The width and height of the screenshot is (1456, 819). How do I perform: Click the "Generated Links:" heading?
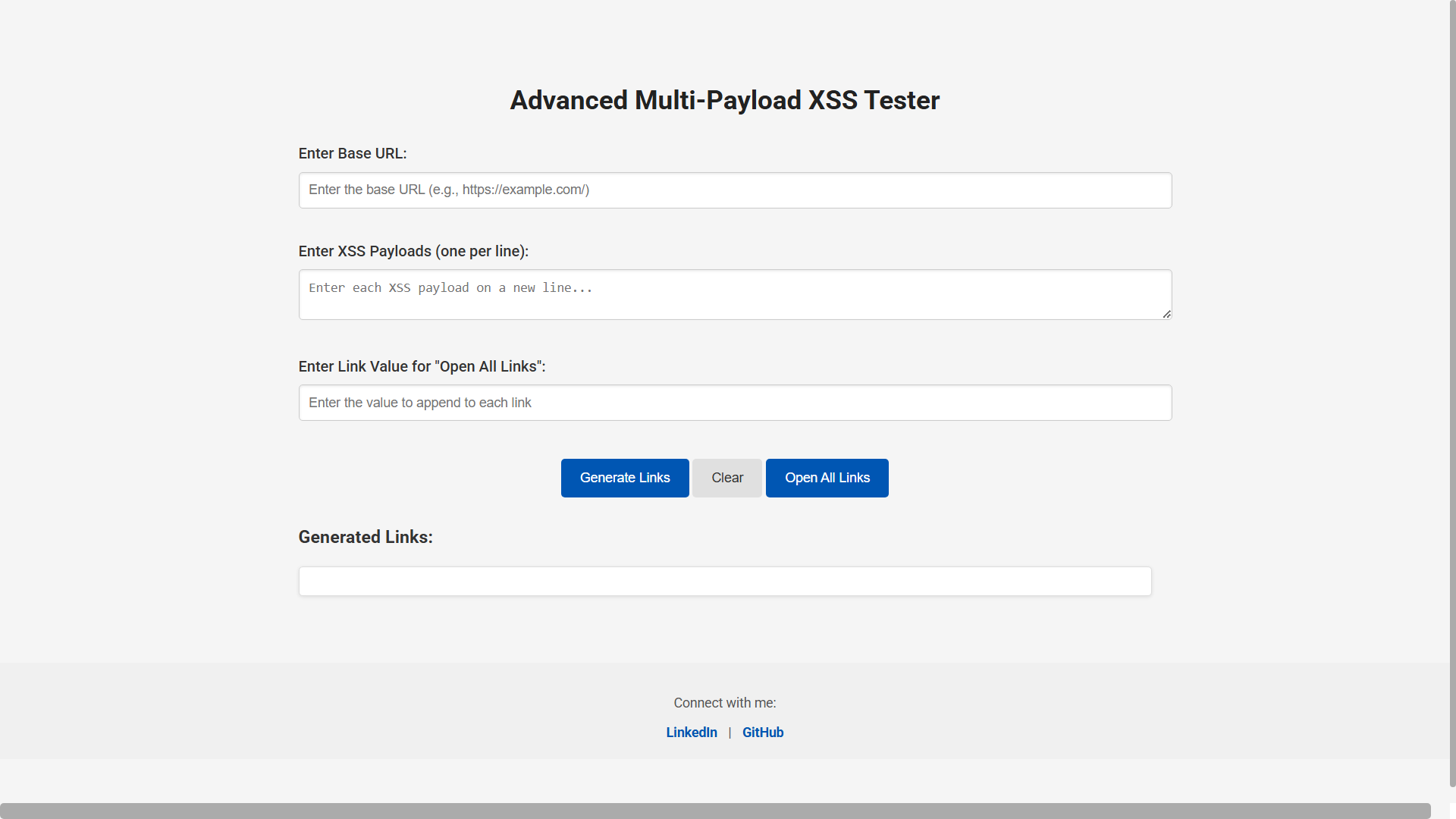pyautogui.click(x=366, y=538)
